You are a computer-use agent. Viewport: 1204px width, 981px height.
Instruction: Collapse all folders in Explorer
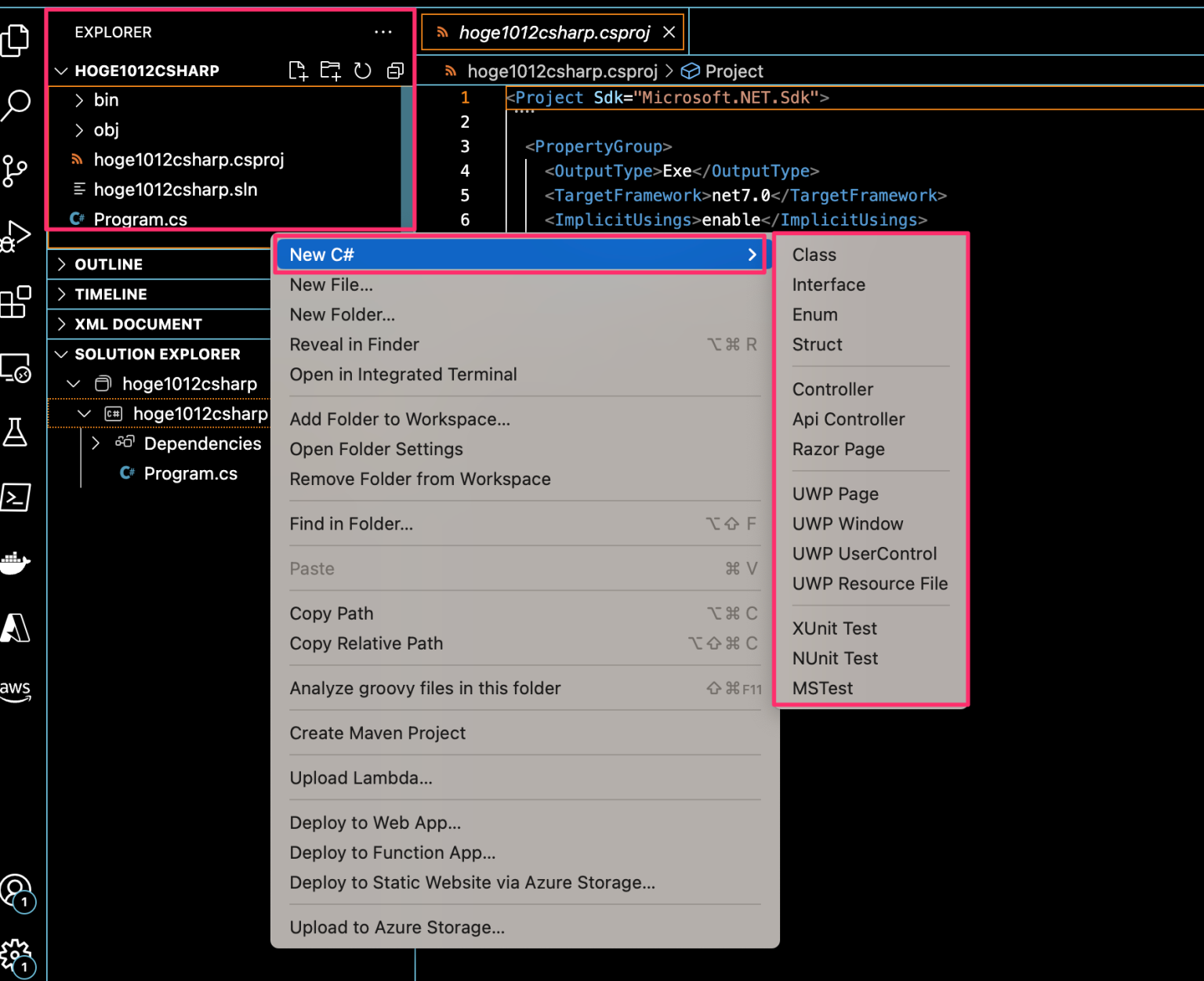pos(395,71)
